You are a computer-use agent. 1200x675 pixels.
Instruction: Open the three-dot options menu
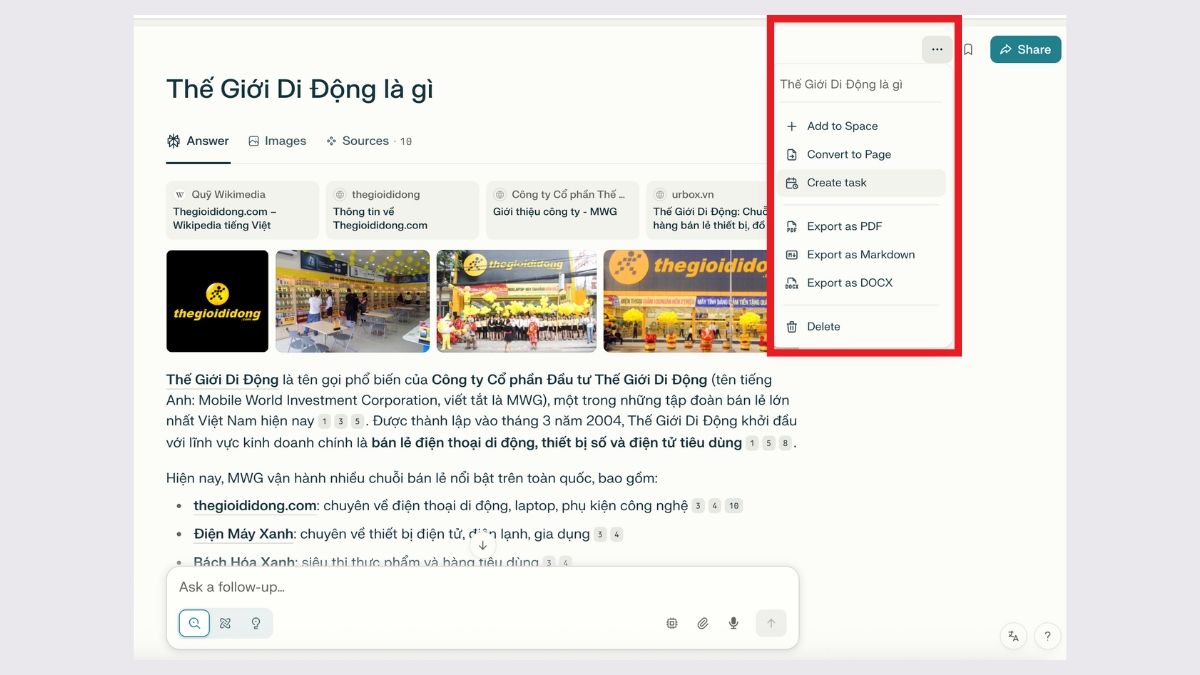coord(936,49)
